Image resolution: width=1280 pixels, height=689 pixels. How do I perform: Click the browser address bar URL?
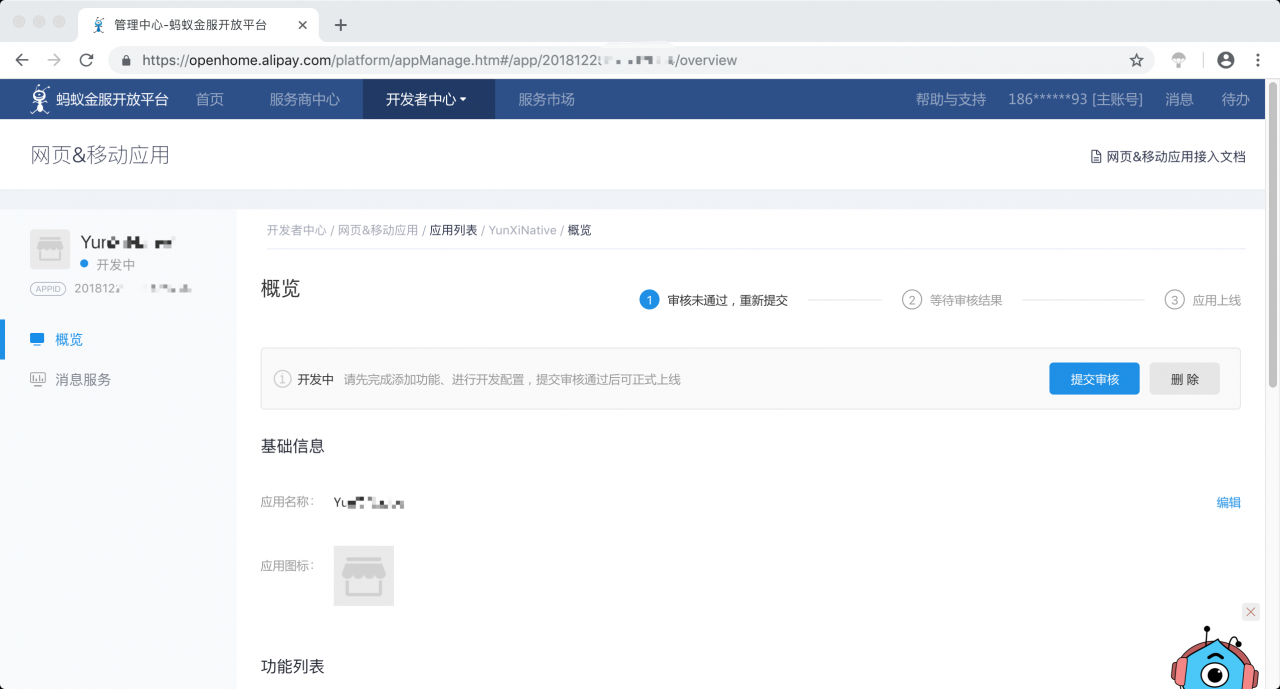[440, 60]
